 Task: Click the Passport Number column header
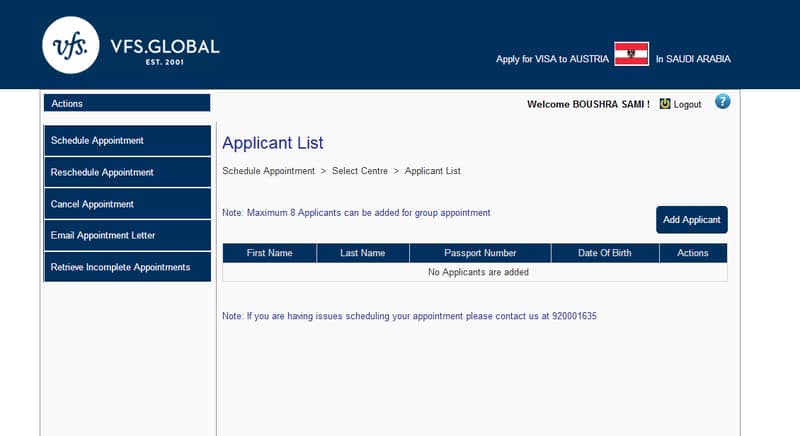click(480, 253)
